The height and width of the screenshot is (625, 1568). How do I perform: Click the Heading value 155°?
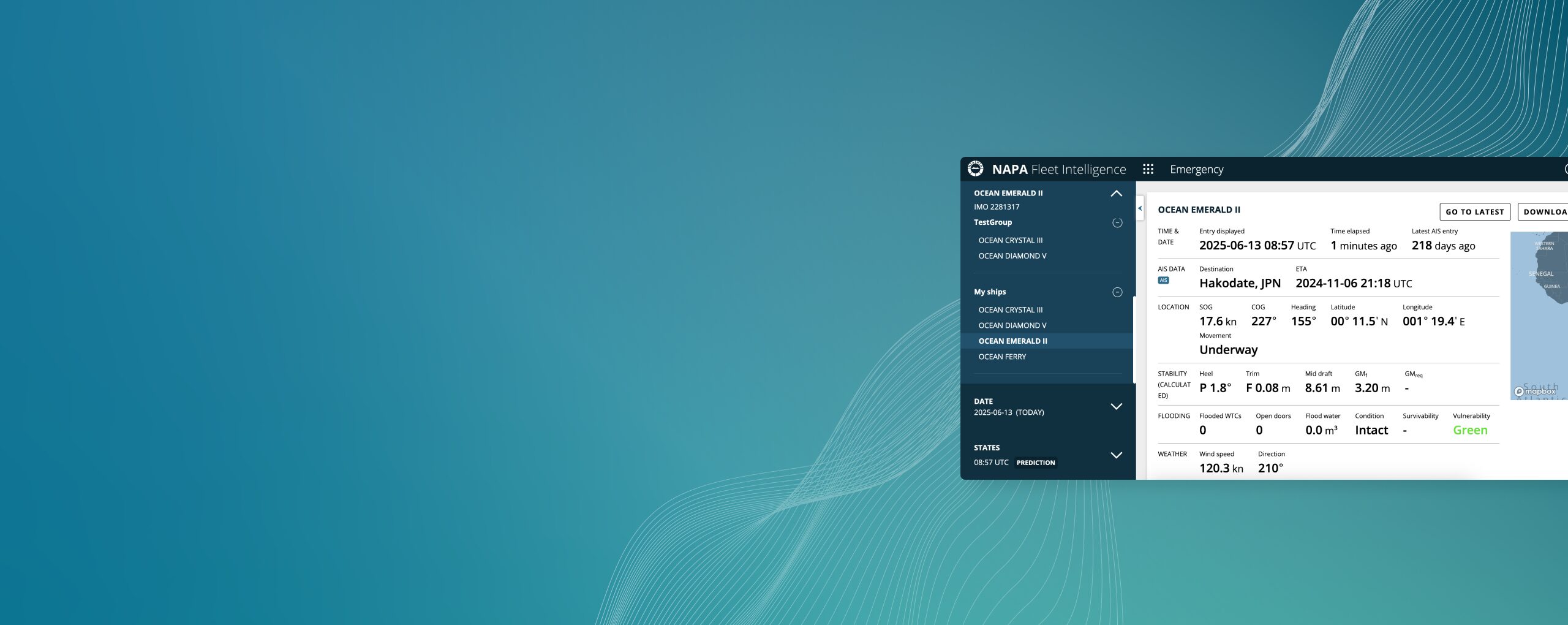(x=1303, y=322)
